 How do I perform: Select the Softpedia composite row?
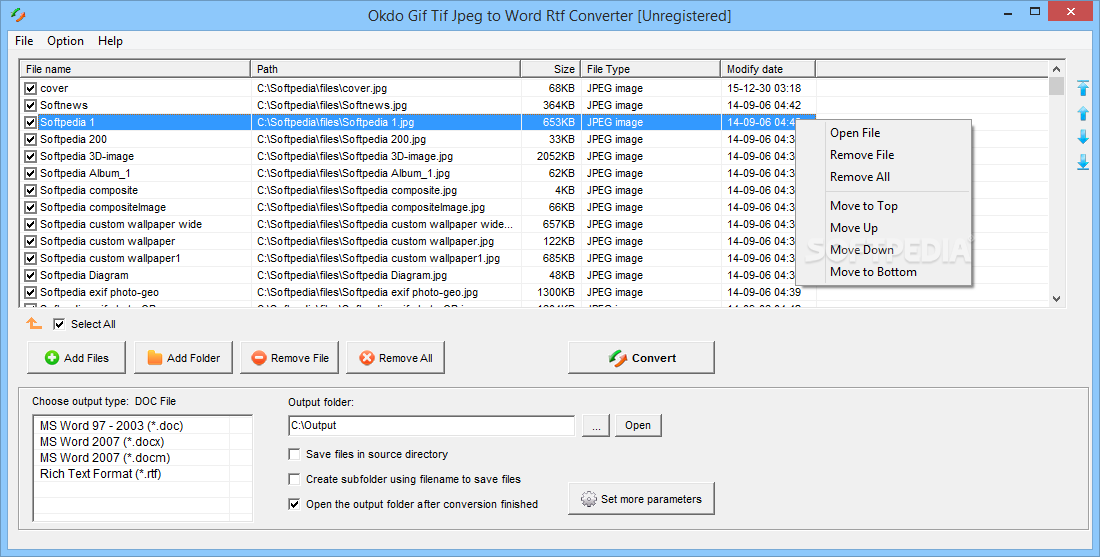pos(417,190)
